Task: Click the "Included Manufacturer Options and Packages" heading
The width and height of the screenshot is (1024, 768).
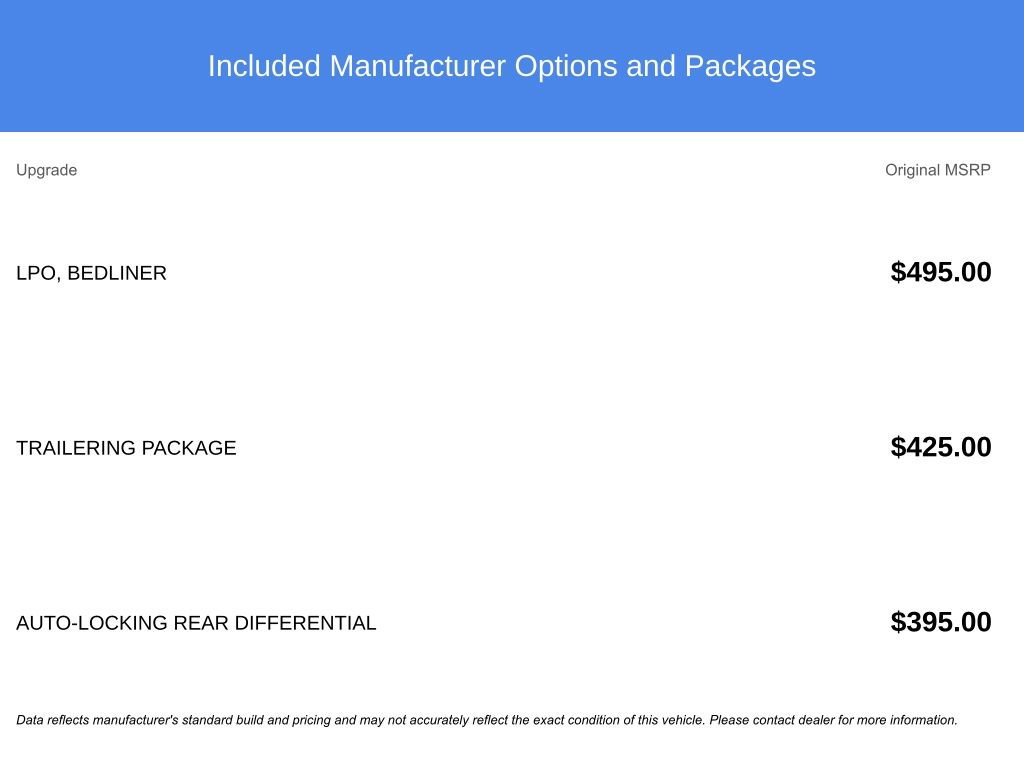Action: click(511, 66)
